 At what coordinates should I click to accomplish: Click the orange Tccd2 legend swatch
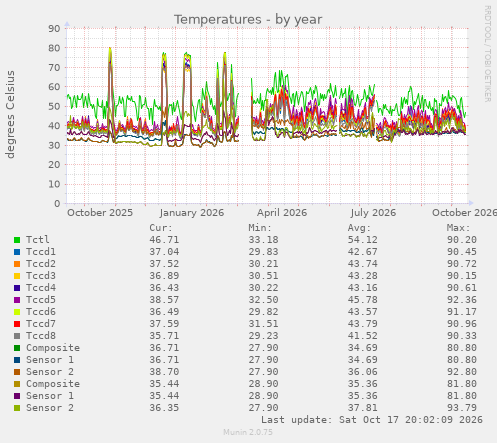[x=17, y=264]
